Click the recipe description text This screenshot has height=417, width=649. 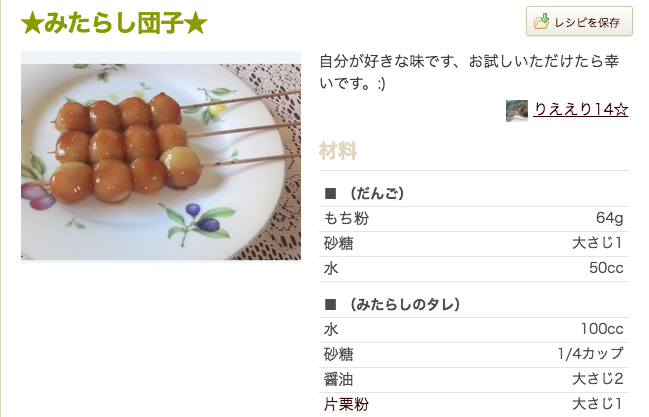coord(468,71)
